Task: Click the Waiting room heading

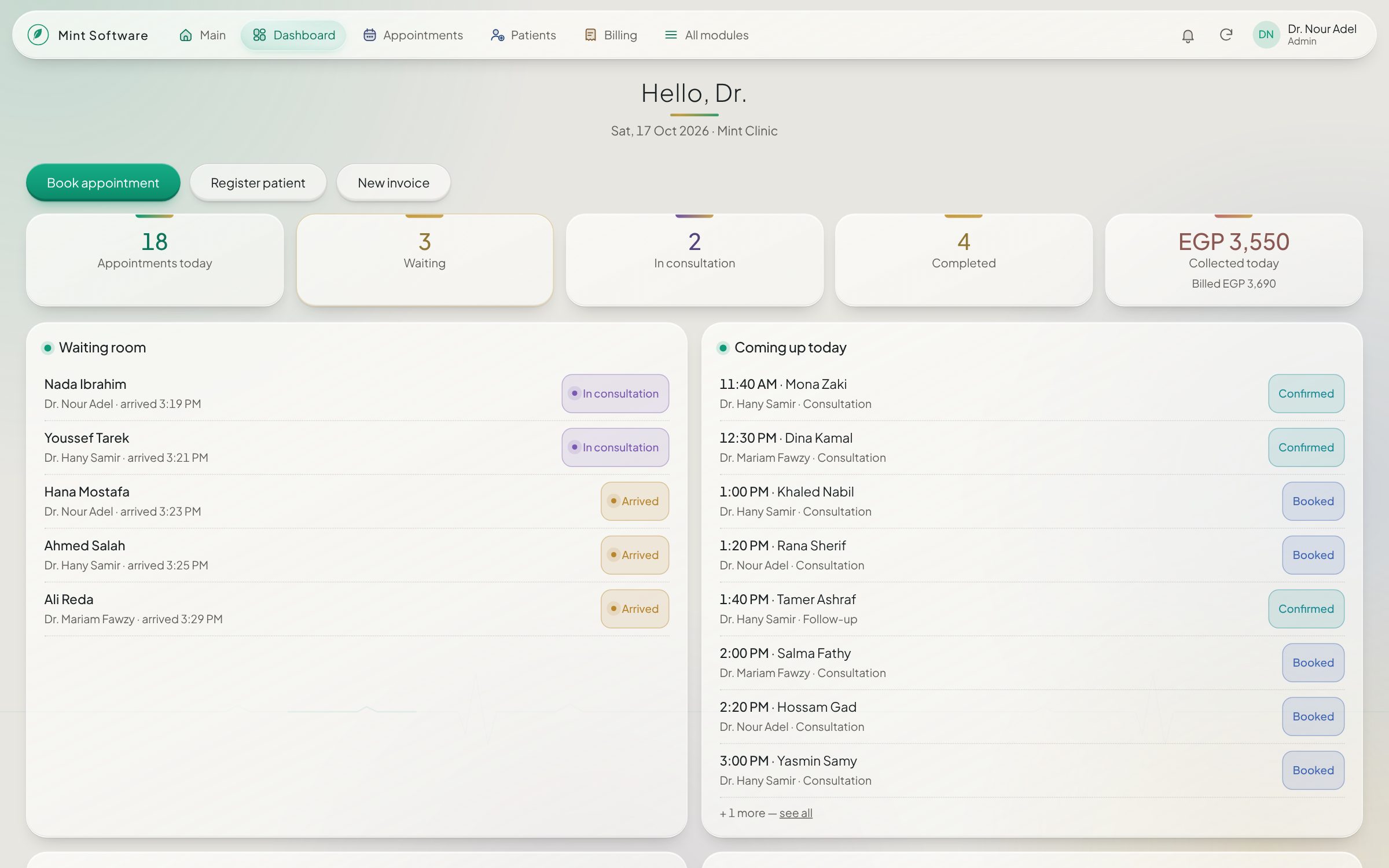Action: click(x=102, y=348)
